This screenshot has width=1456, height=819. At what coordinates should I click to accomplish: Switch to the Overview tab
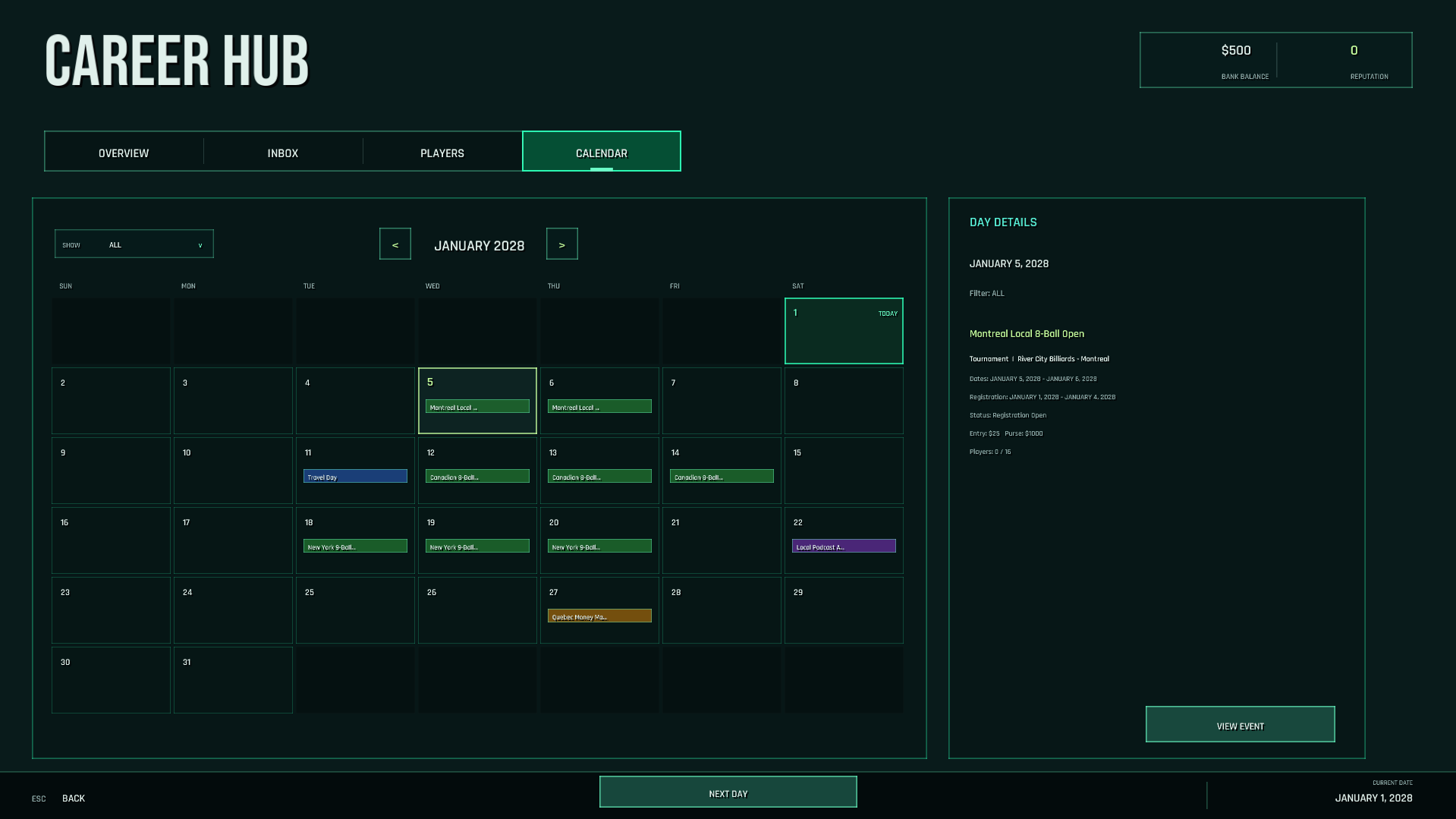[124, 152]
